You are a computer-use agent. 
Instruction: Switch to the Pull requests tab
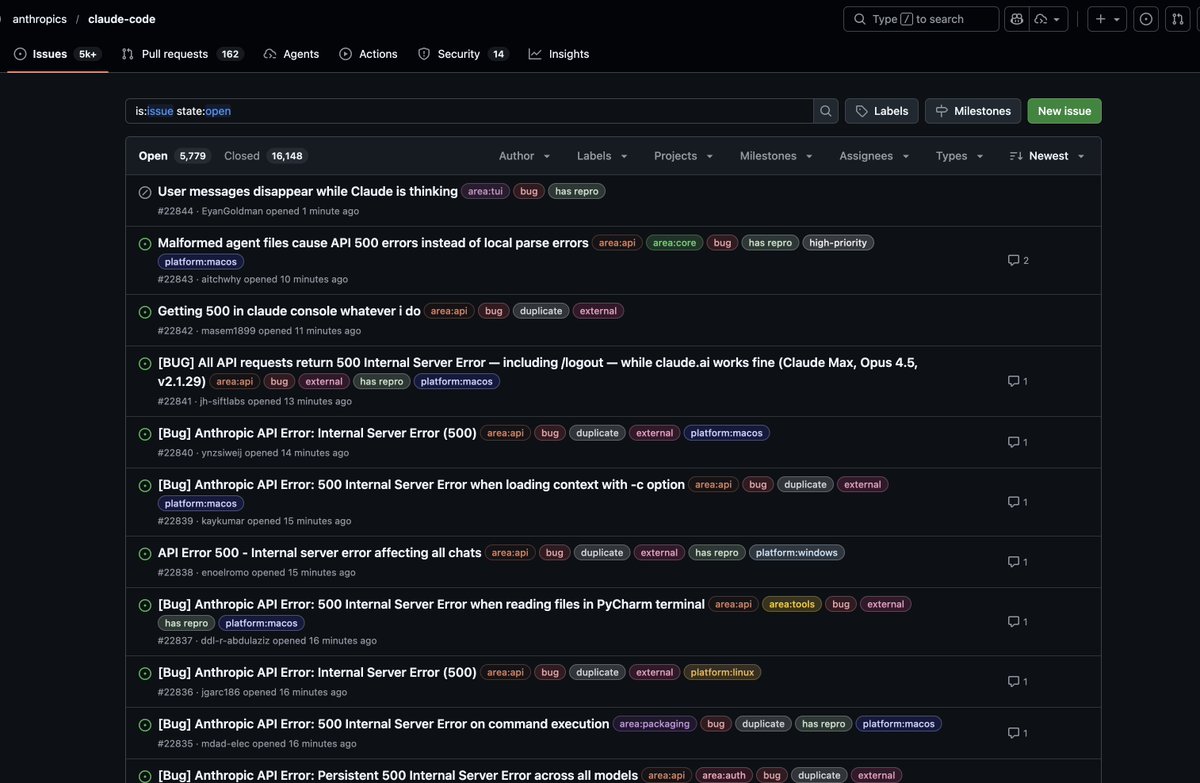180,54
